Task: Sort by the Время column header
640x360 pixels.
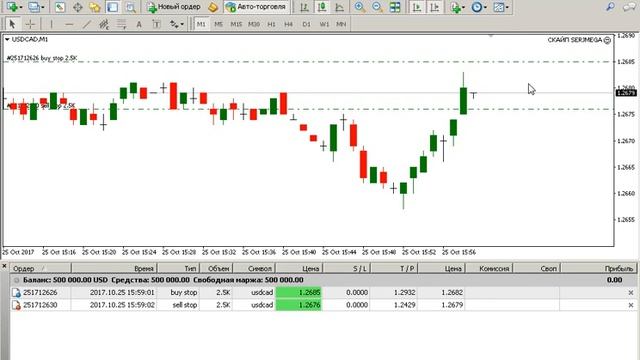Action: 114,268
